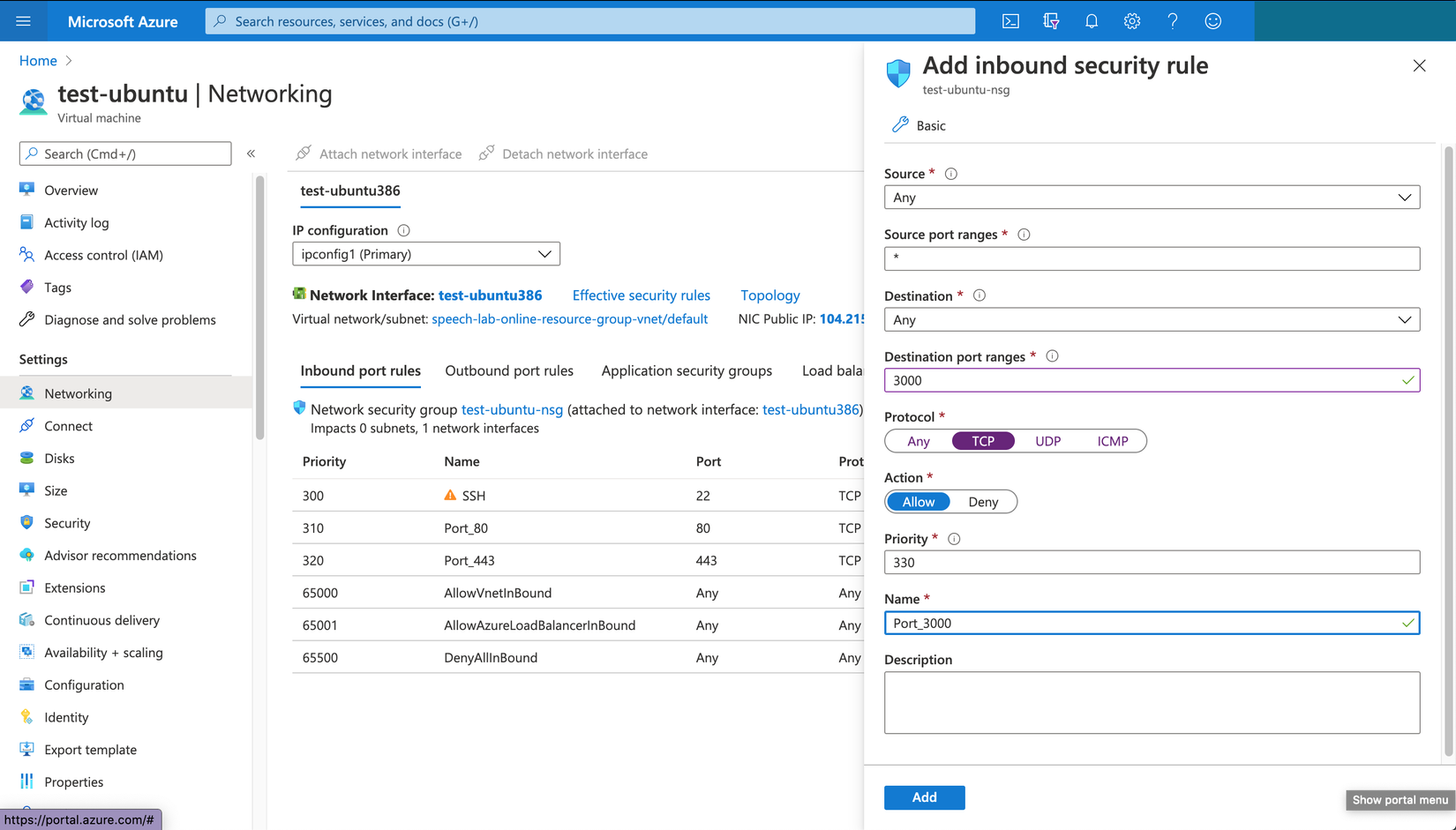Open the Effective security rules link
The height and width of the screenshot is (830, 1456).
pos(641,295)
